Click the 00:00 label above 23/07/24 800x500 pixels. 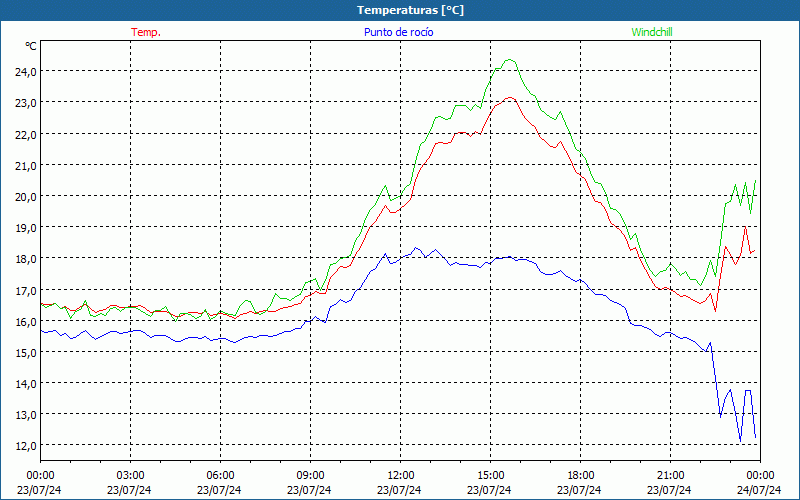click(40, 476)
